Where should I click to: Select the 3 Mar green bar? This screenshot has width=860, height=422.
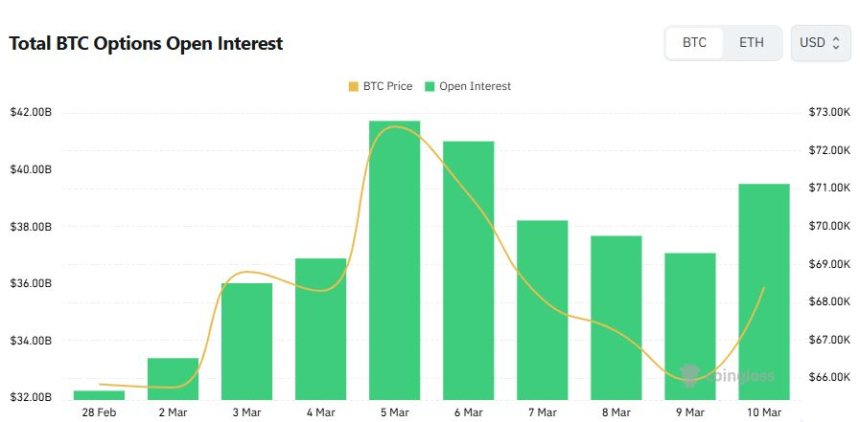pyautogui.click(x=247, y=340)
